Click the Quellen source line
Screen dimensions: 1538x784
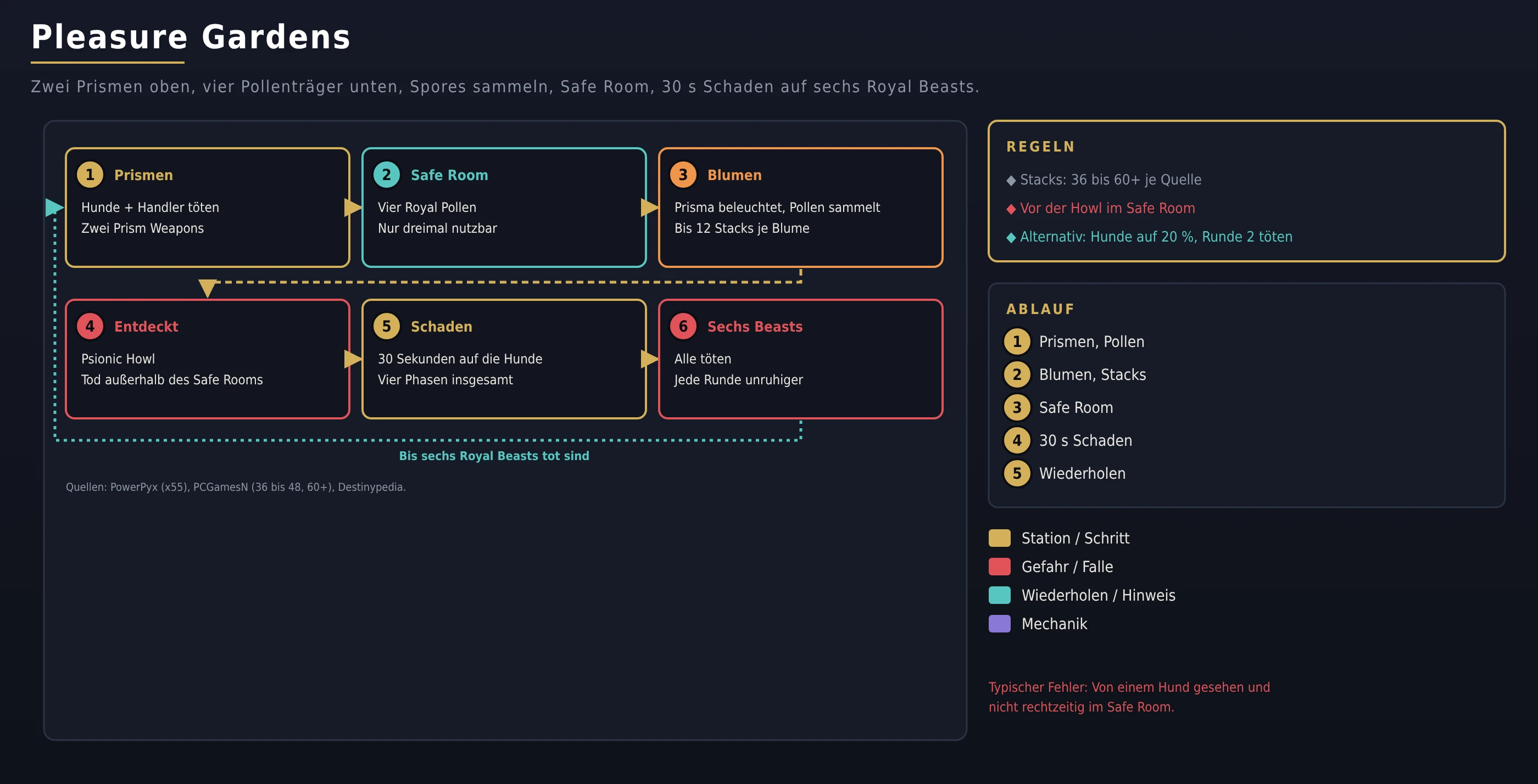(x=235, y=487)
